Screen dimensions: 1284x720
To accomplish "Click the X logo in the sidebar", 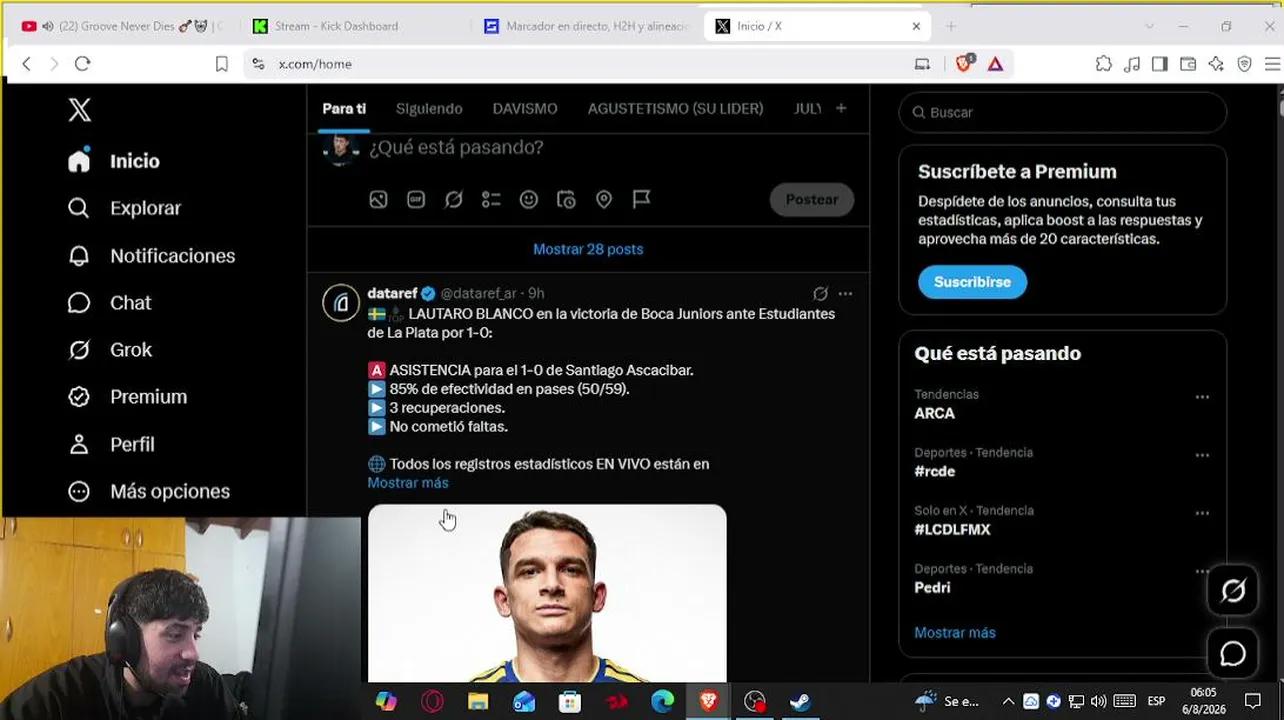I will click(79, 110).
